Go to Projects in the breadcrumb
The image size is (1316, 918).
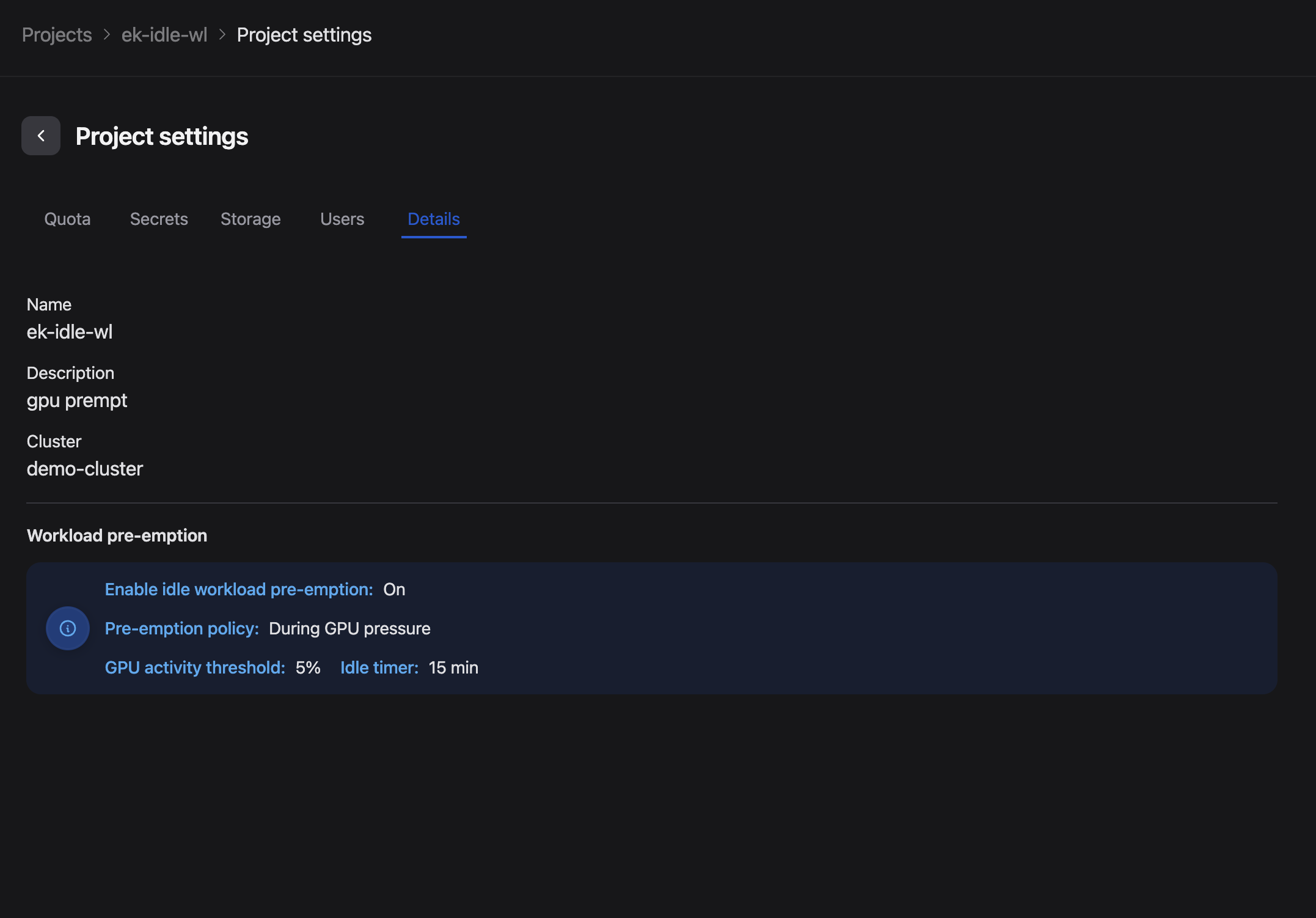(57, 35)
